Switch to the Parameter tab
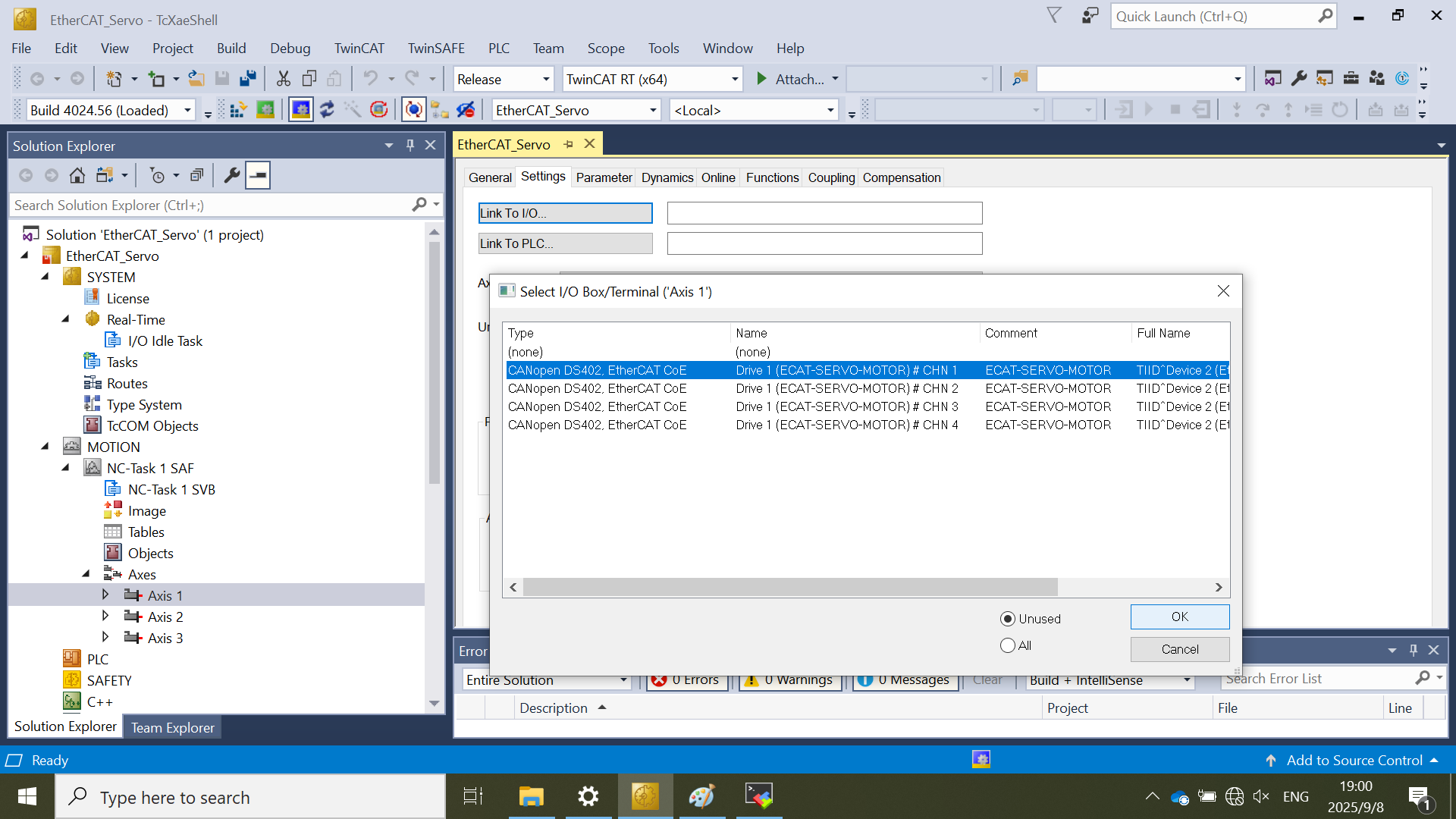 click(x=604, y=177)
